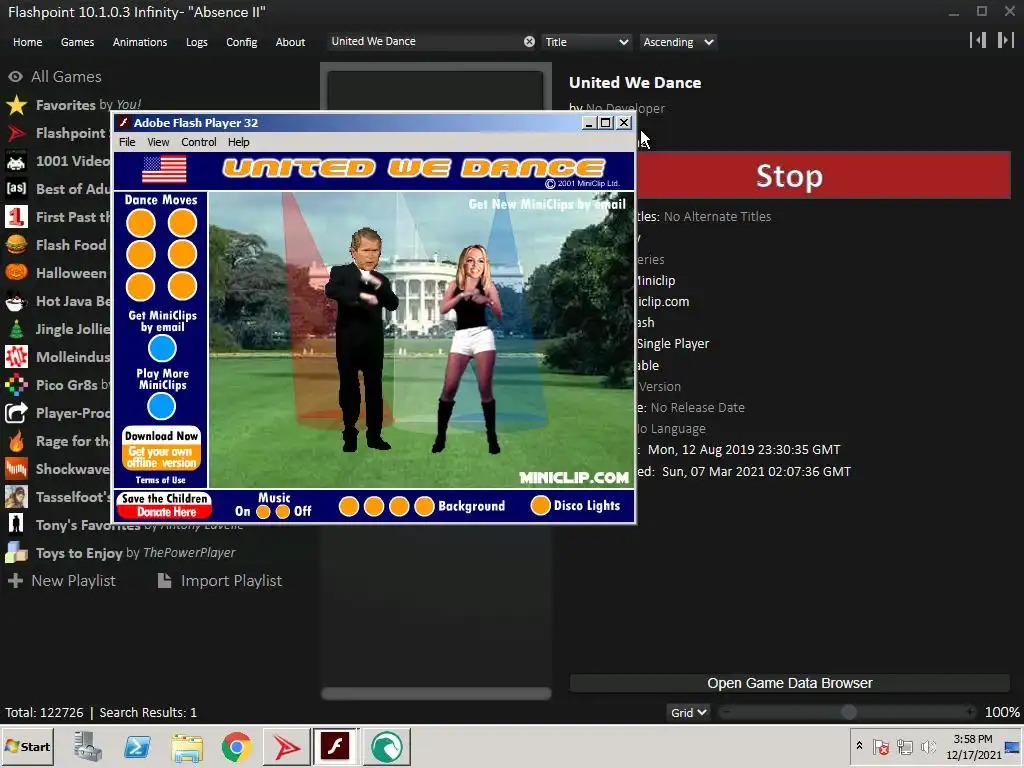Click the thumbnail zoom slider handle
This screenshot has height=768, width=1024.
[848, 712]
